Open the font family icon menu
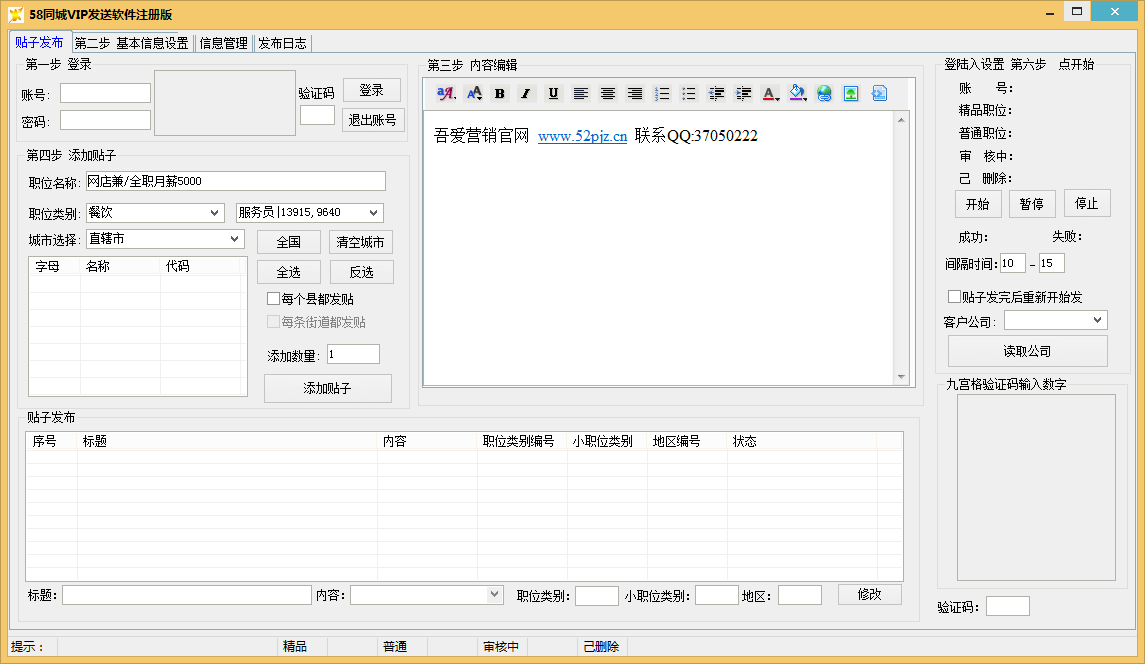 point(446,94)
